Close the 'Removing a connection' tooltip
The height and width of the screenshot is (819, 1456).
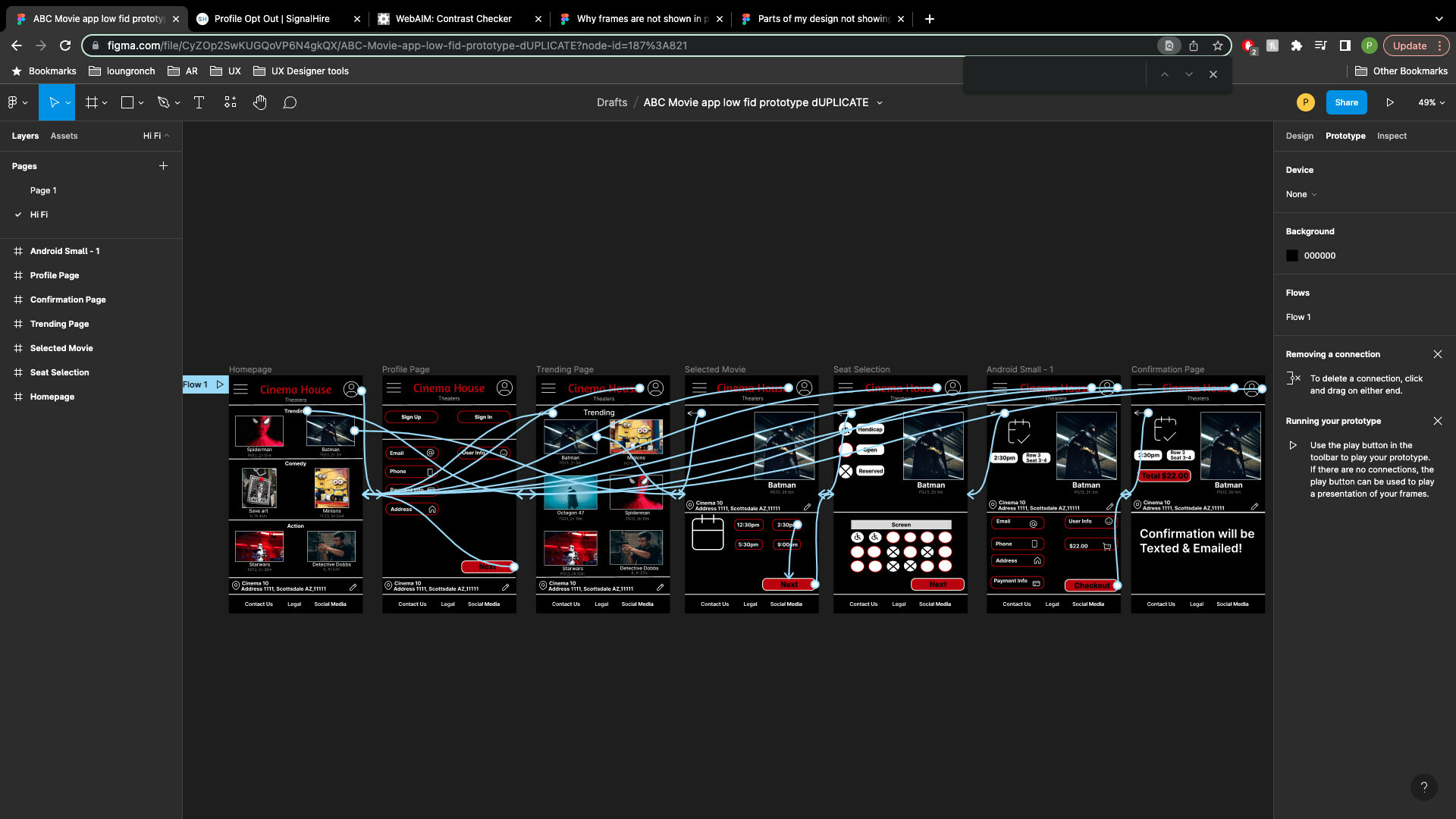coord(1438,354)
